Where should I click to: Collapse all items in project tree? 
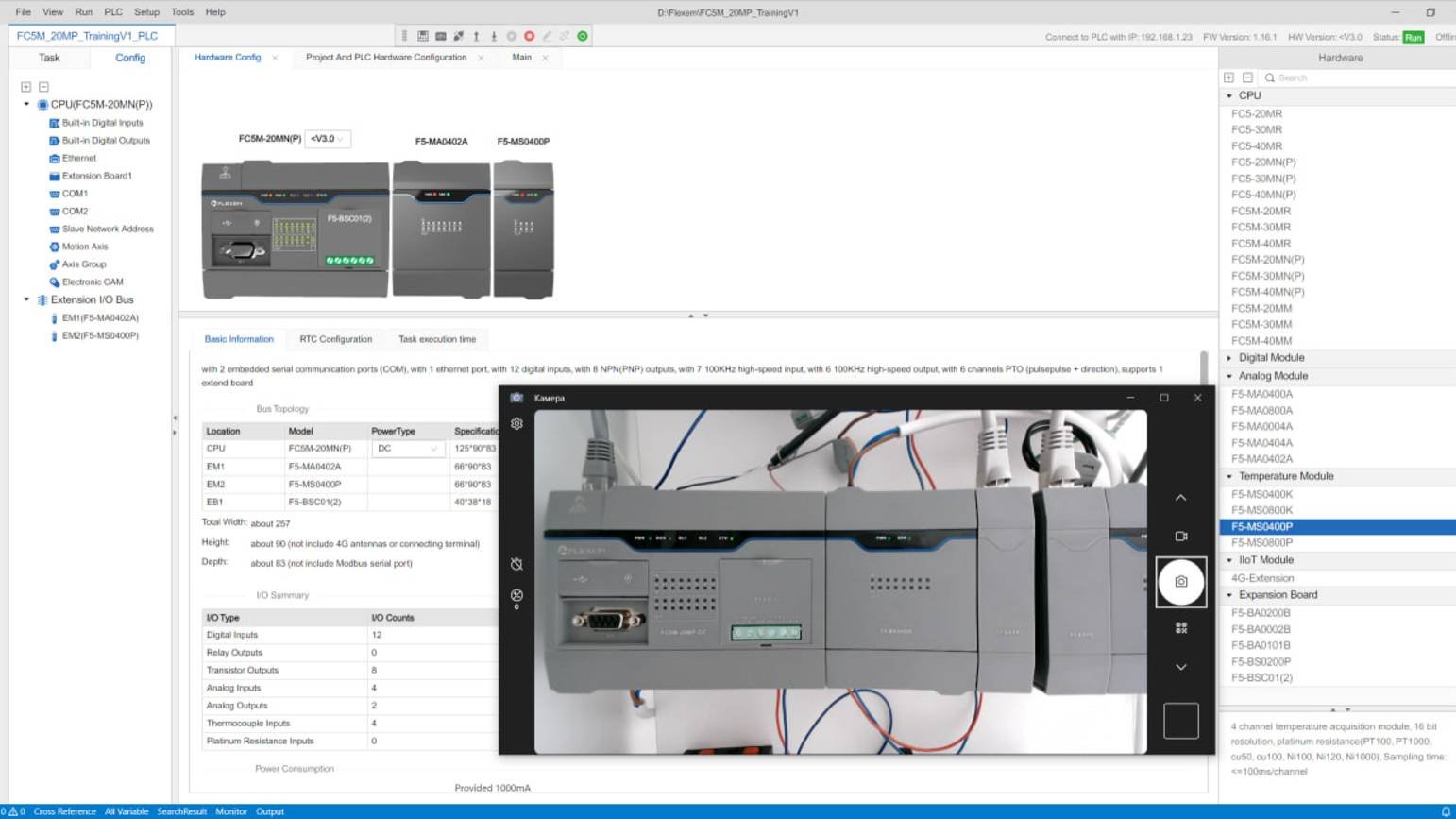(x=43, y=87)
